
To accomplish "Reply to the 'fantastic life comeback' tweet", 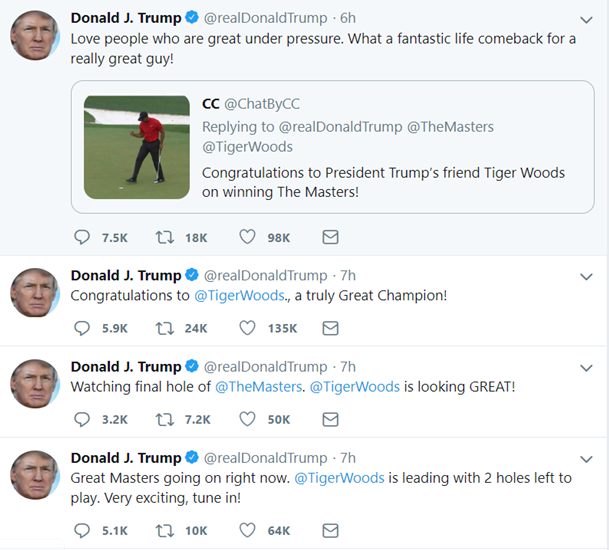I will [83, 237].
